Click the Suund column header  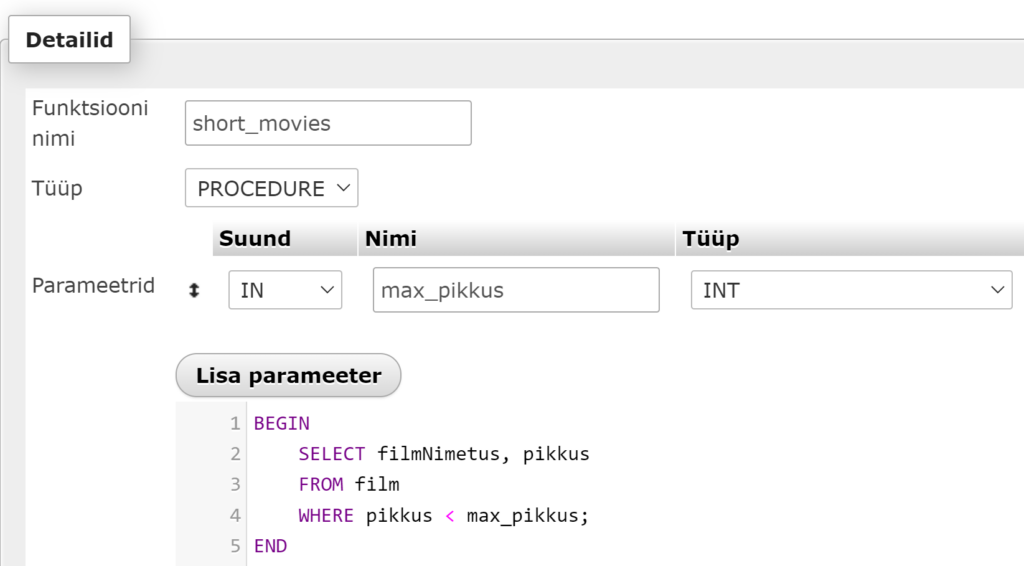coord(255,239)
